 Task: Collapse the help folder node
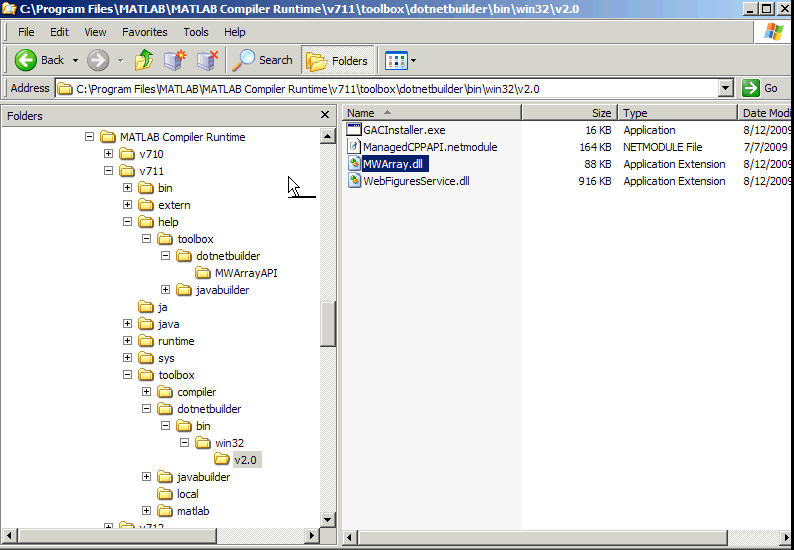128,222
